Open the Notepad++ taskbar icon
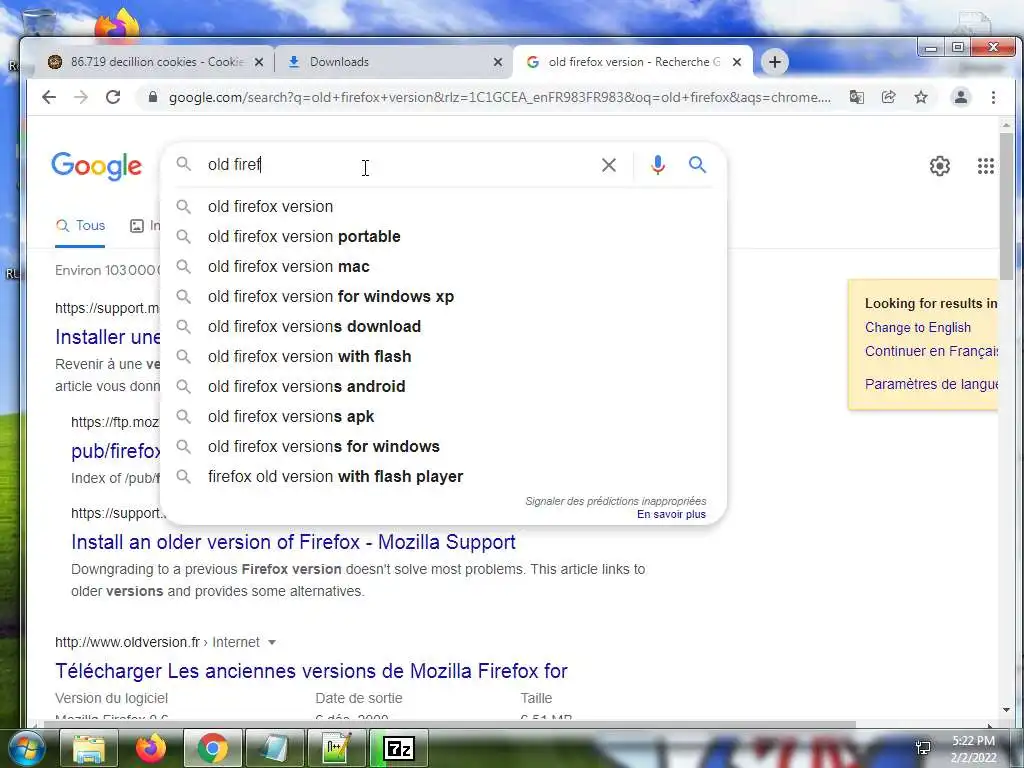Screen dimensions: 1024x768 coord(337,749)
